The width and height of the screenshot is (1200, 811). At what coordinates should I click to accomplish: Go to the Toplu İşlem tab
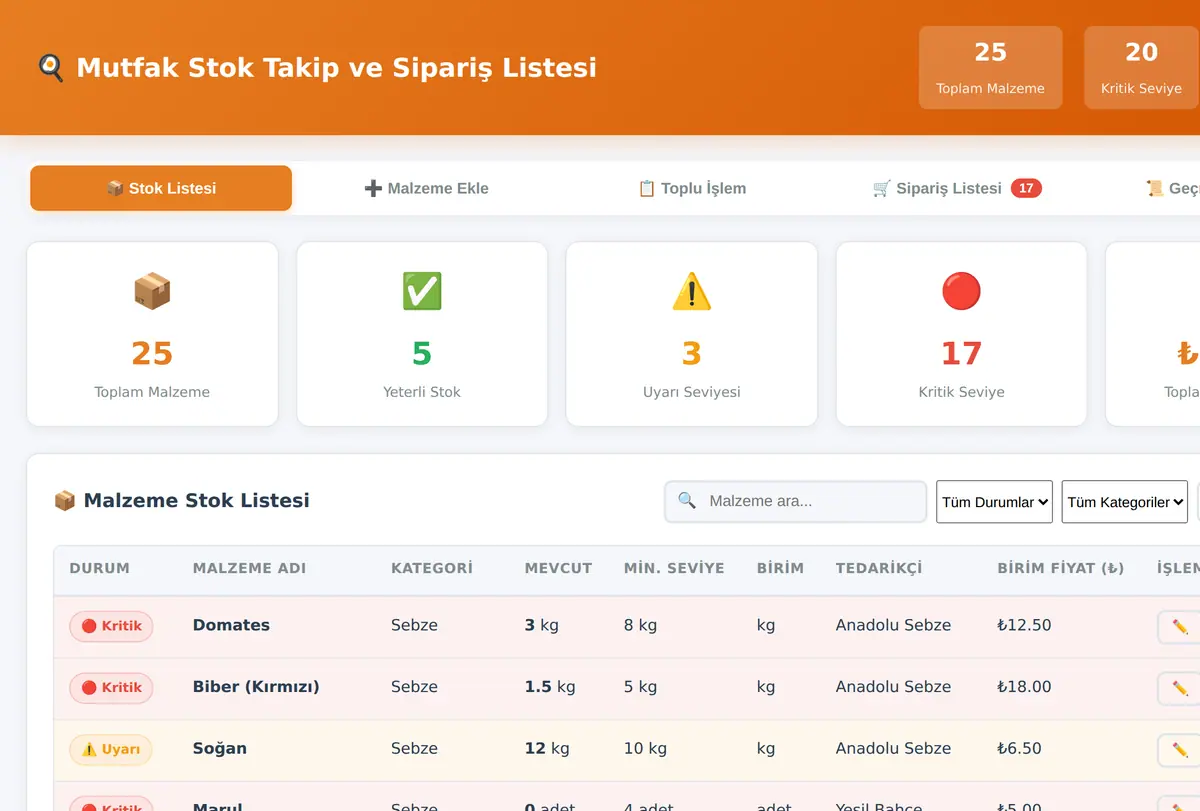[692, 188]
